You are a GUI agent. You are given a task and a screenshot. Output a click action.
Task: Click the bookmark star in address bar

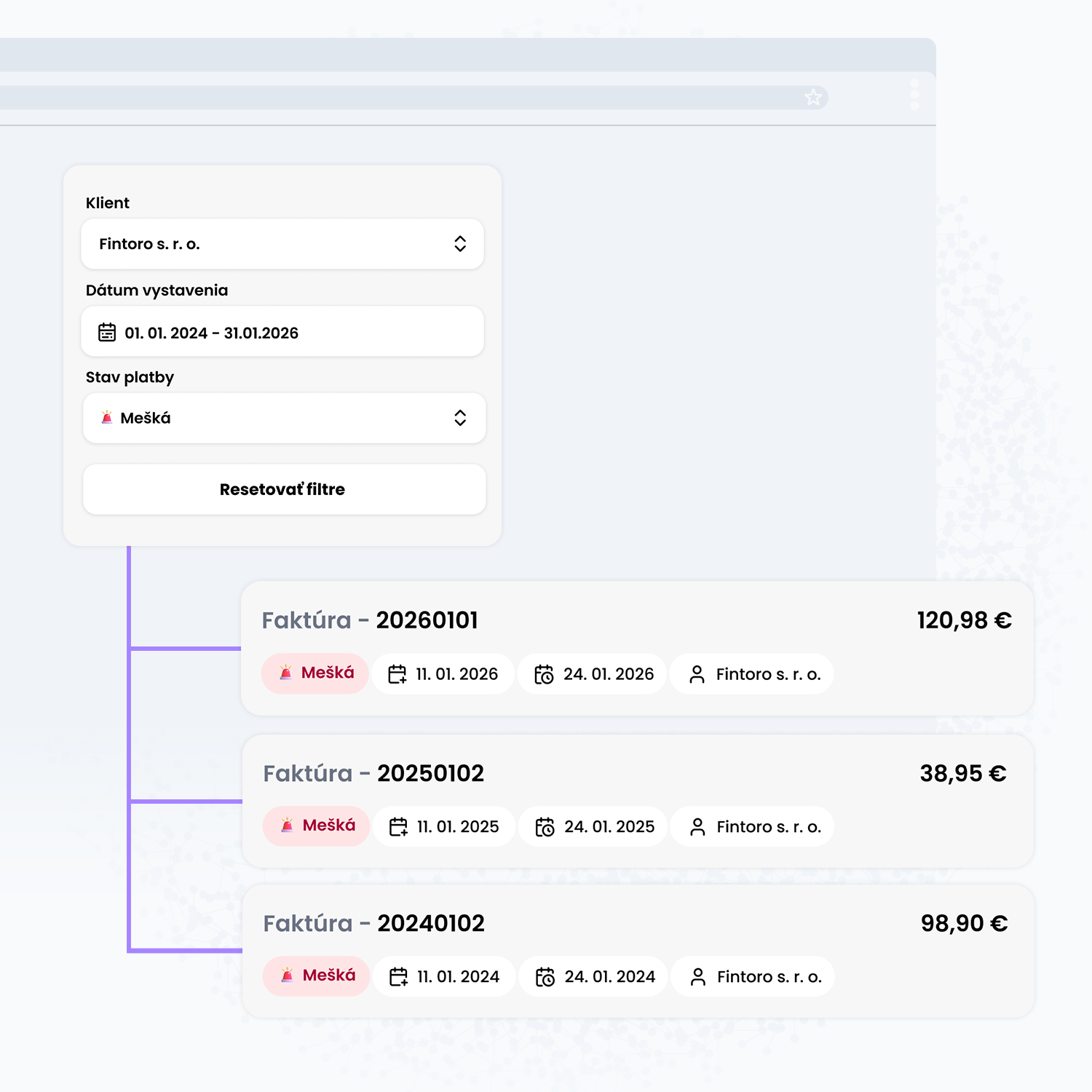point(812,98)
